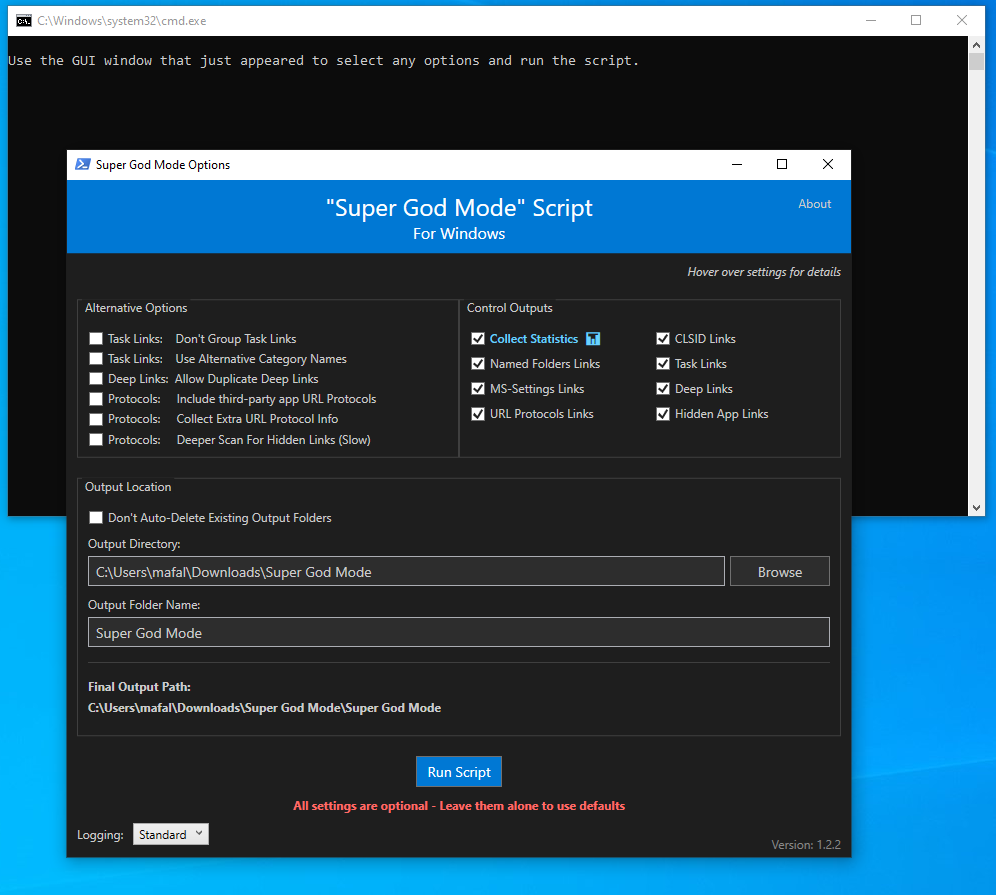Click the cmd.exe window icon in title bar

click(24, 21)
